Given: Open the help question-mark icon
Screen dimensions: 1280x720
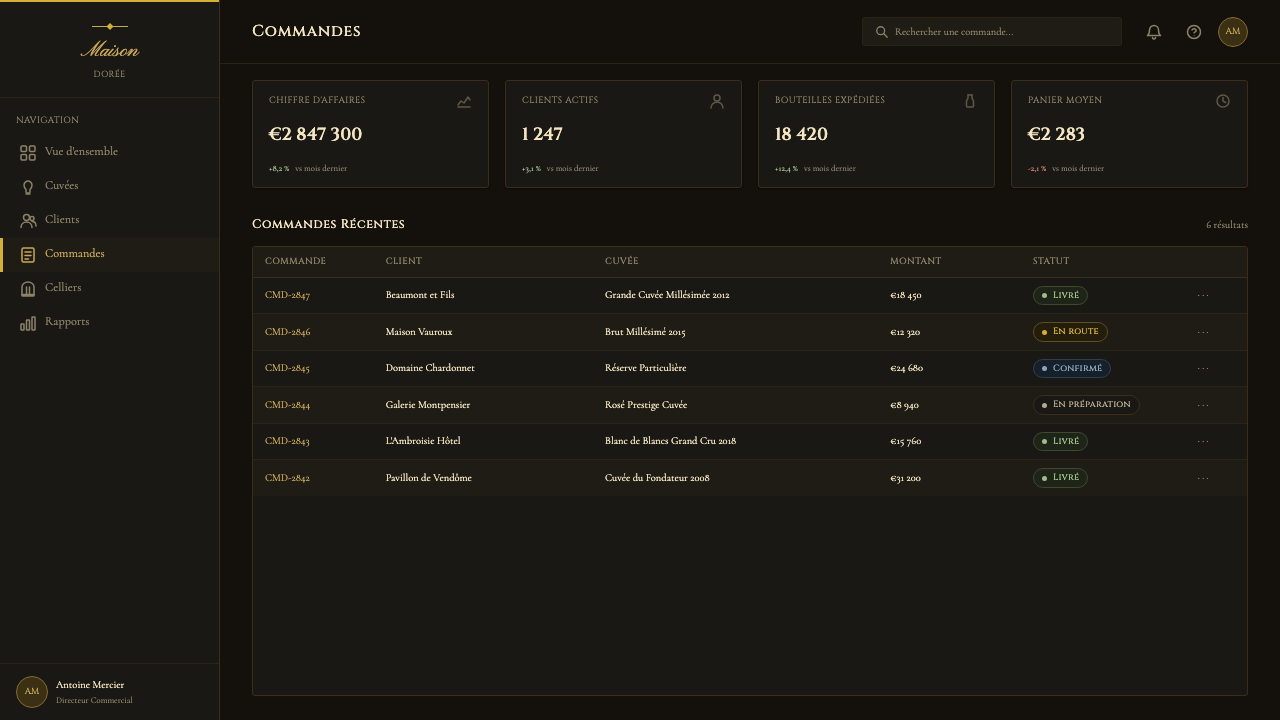Looking at the screenshot, I should (x=1194, y=32).
